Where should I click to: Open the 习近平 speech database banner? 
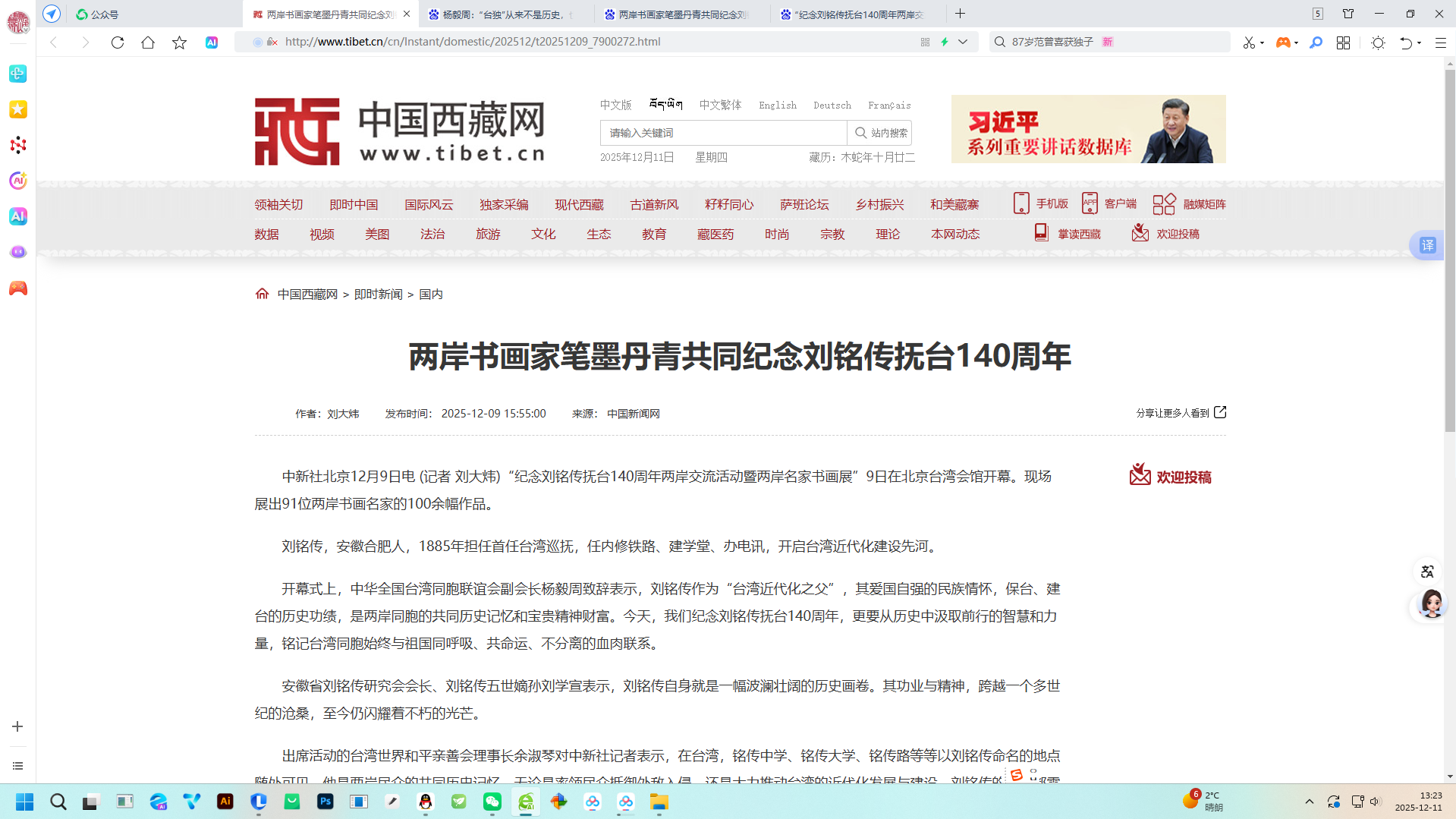tap(1088, 129)
